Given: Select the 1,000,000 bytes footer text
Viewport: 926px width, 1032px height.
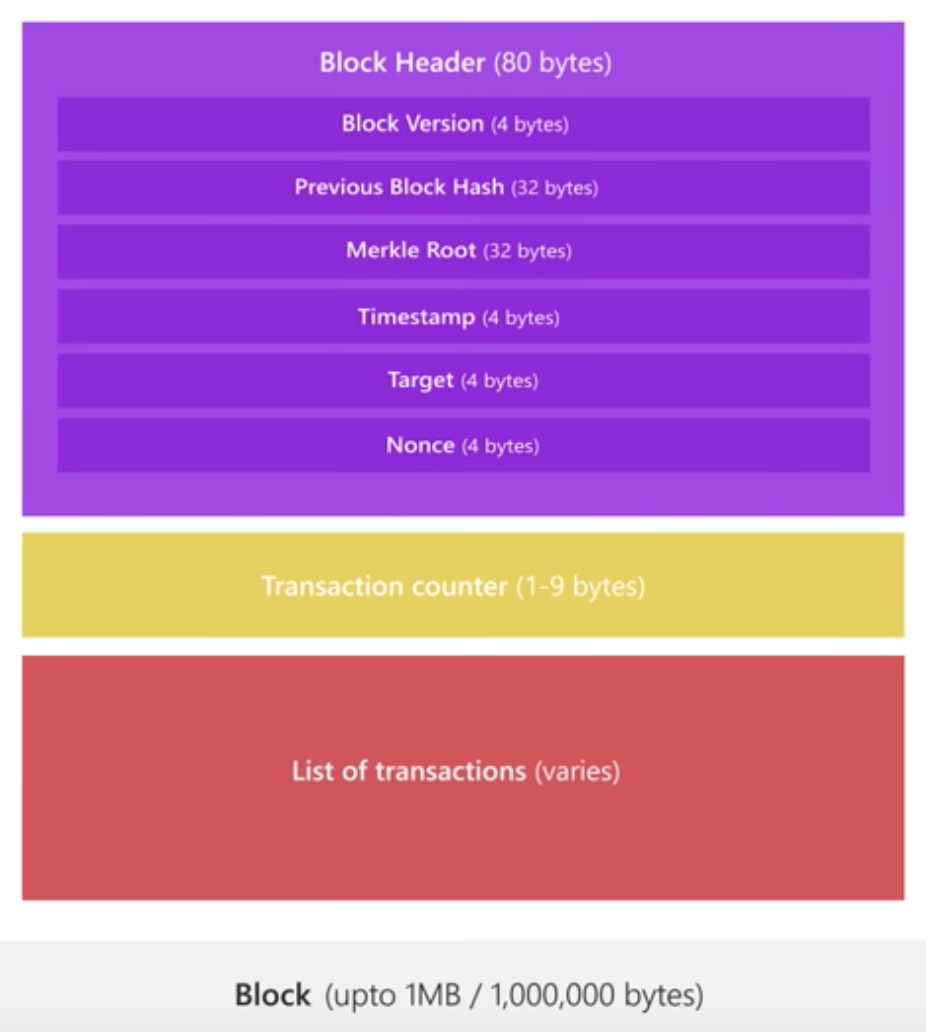Looking at the screenshot, I should click(x=612, y=995).
